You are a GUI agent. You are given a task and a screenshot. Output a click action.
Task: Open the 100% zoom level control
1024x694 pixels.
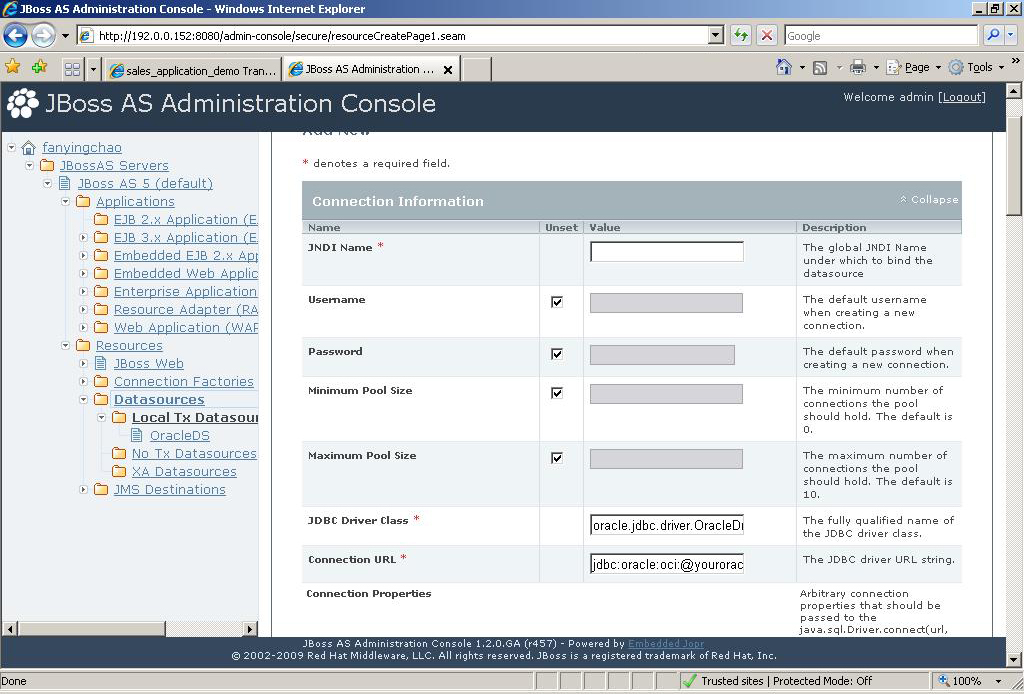coord(968,680)
